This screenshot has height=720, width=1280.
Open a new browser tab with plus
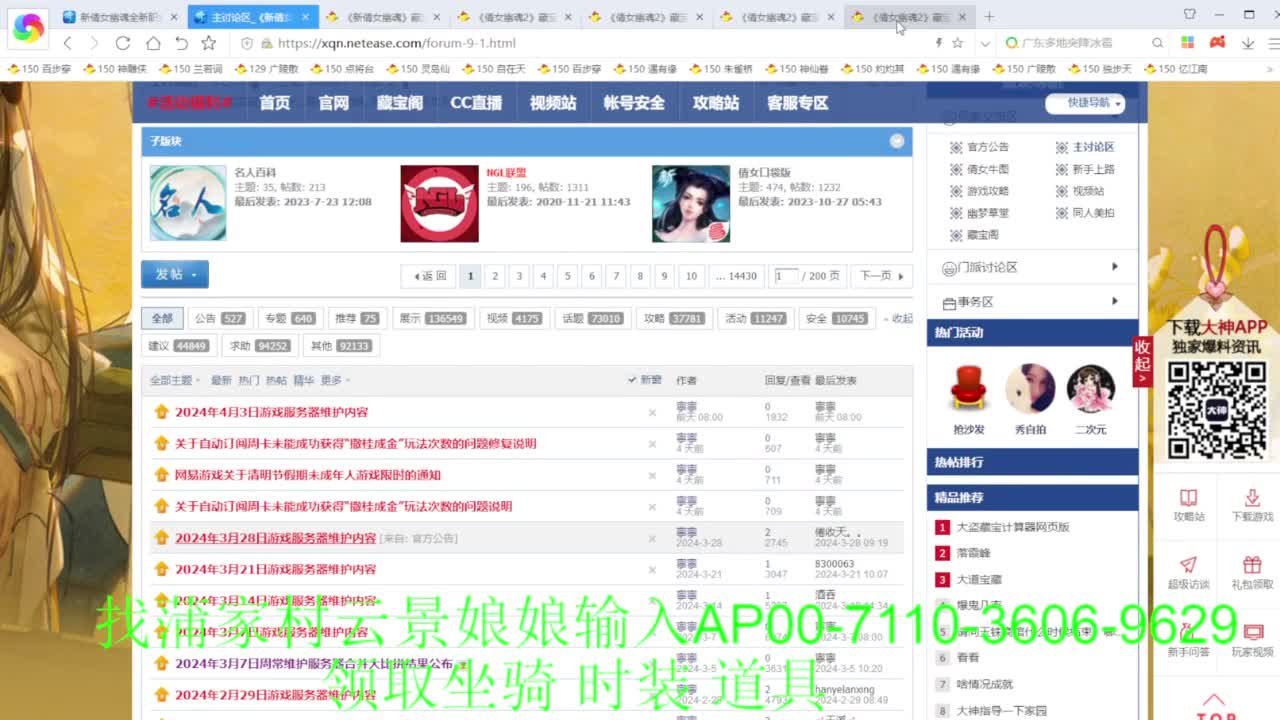point(989,17)
